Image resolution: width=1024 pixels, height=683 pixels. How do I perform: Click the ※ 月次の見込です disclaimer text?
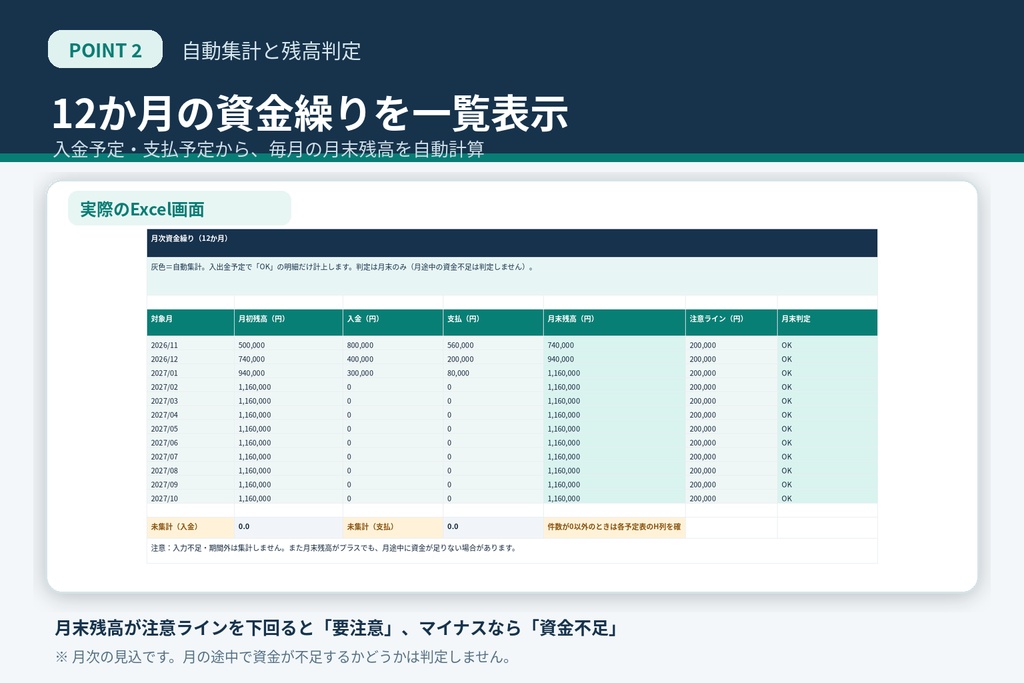point(283,657)
